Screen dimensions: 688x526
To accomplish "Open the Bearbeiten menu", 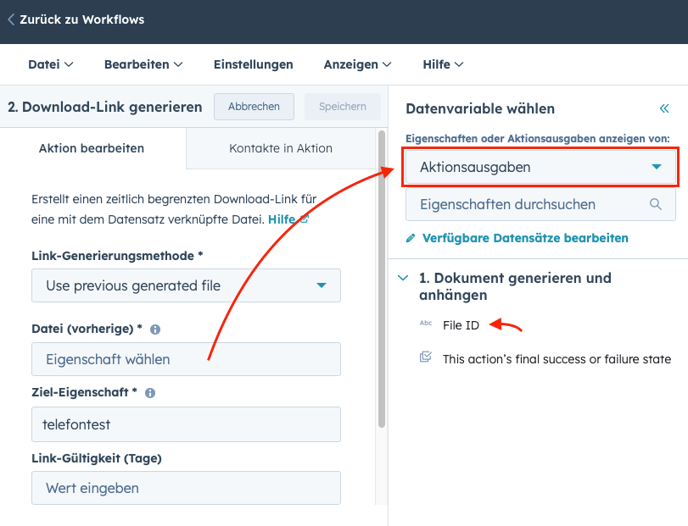I will (x=143, y=64).
